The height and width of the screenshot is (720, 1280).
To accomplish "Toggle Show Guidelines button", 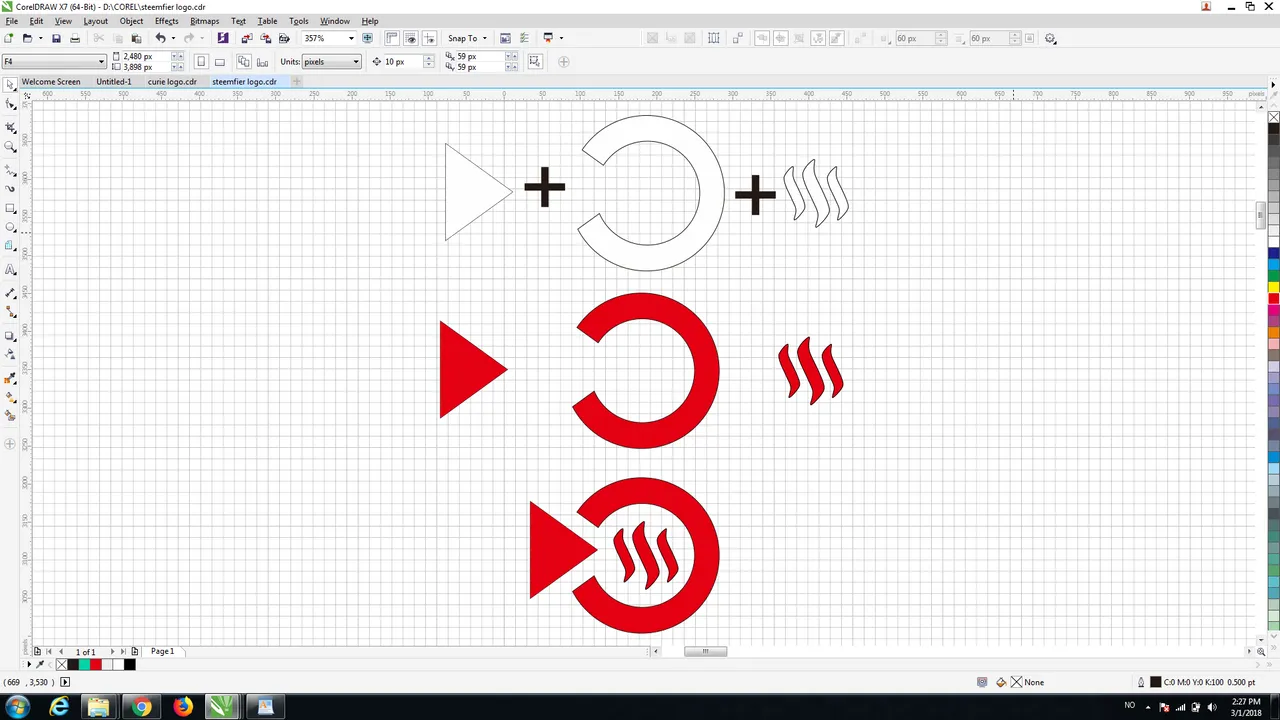I will pyautogui.click(x=429, y=38).
